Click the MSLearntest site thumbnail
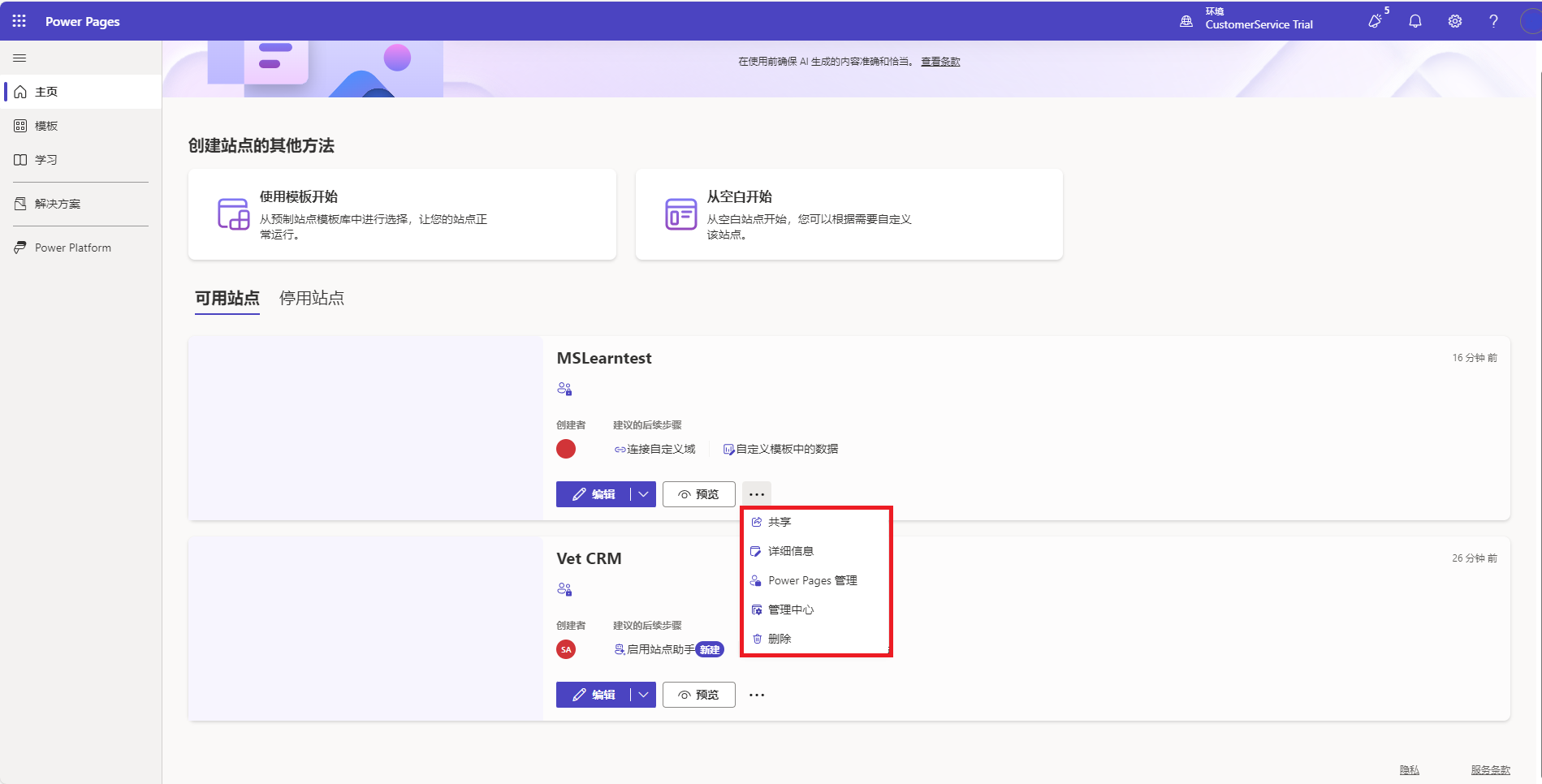This screenshot has height=784, width=1542. coord(365,429)
